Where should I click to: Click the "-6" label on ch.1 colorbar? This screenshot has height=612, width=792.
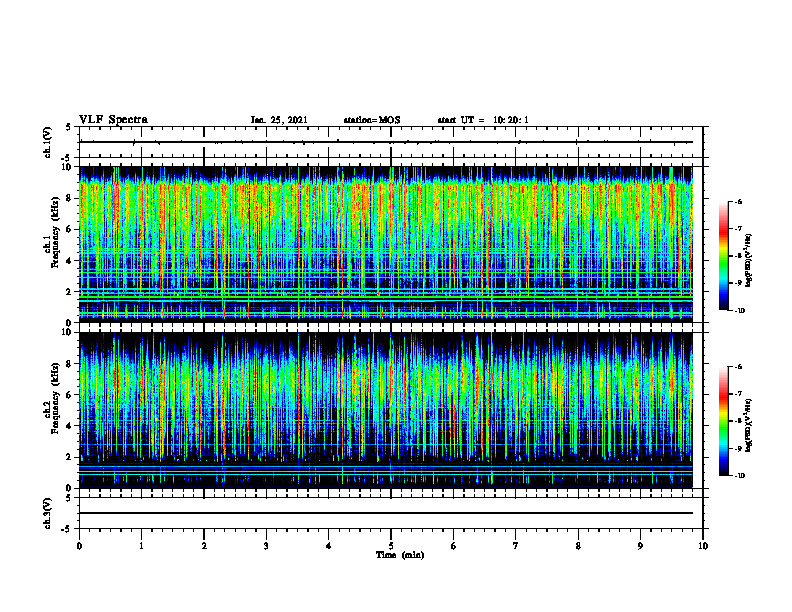click(x=738, y=201)
